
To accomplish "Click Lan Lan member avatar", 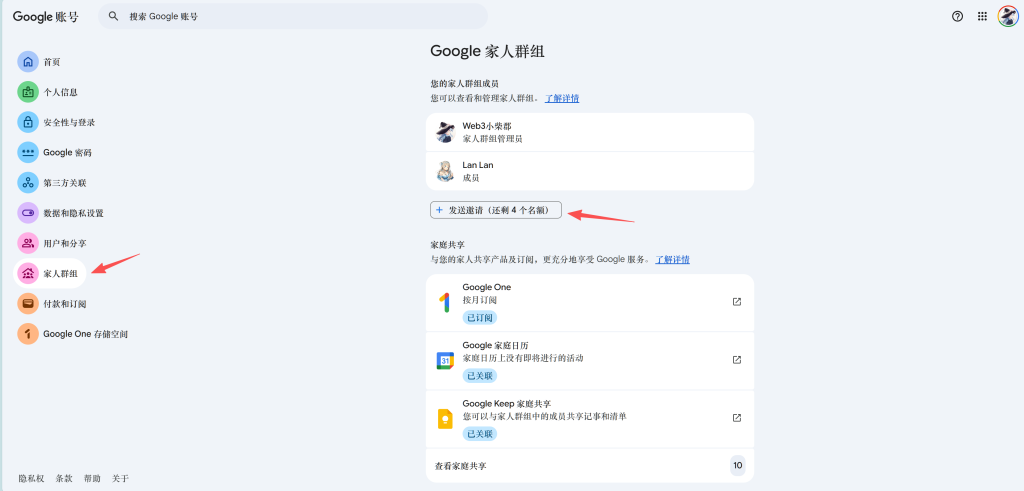I will (445, 171).
